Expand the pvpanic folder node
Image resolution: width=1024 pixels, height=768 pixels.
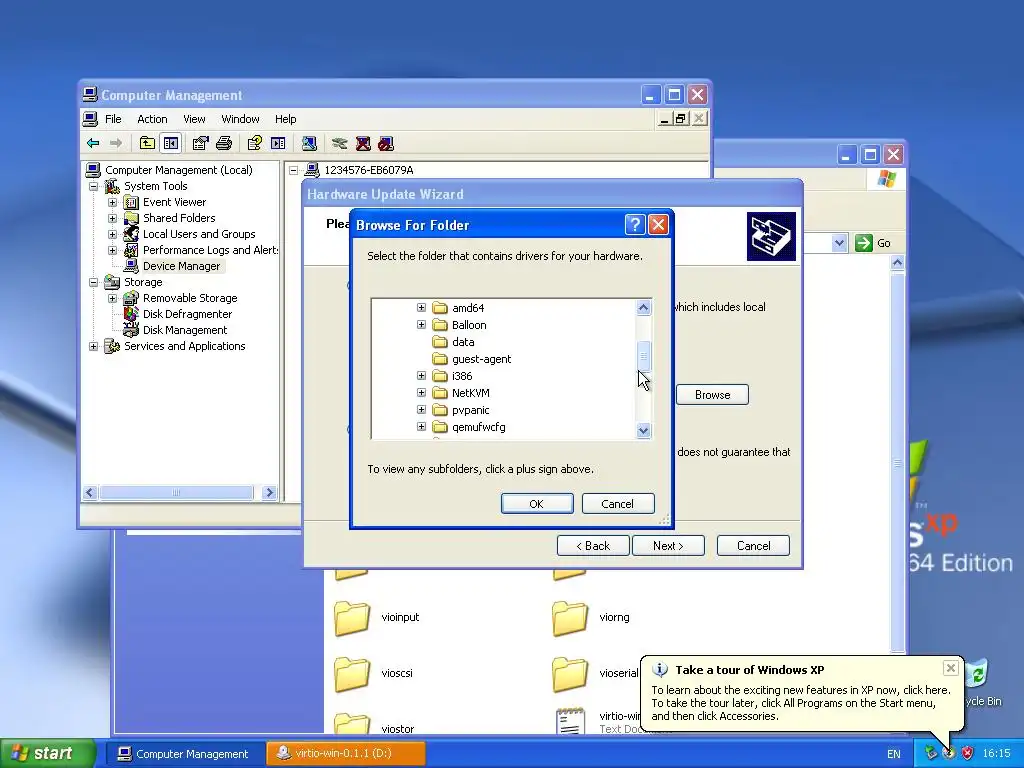pos(421,409)
